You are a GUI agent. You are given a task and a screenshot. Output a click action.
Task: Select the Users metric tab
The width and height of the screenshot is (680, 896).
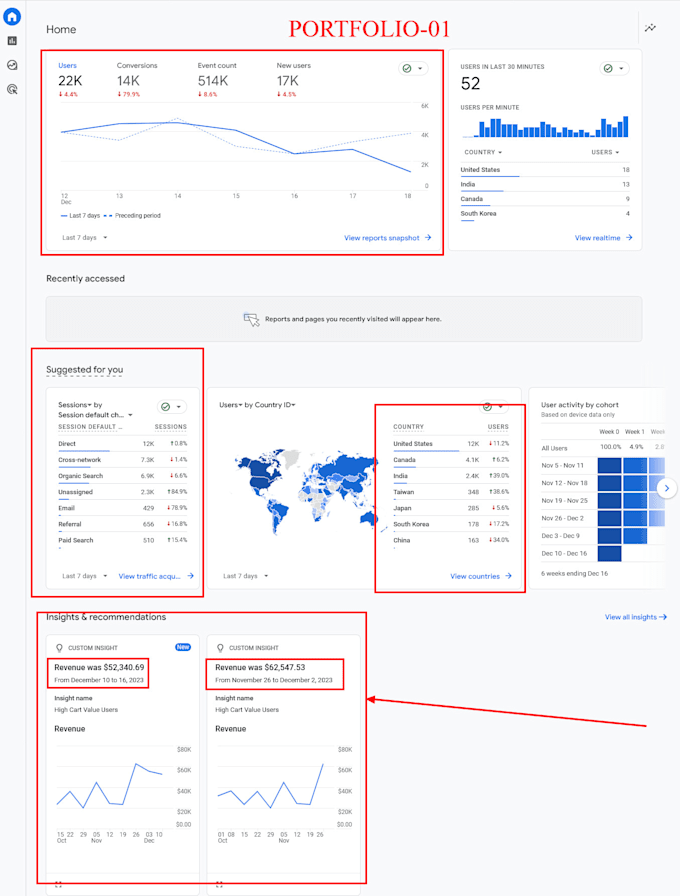(70, 80)
